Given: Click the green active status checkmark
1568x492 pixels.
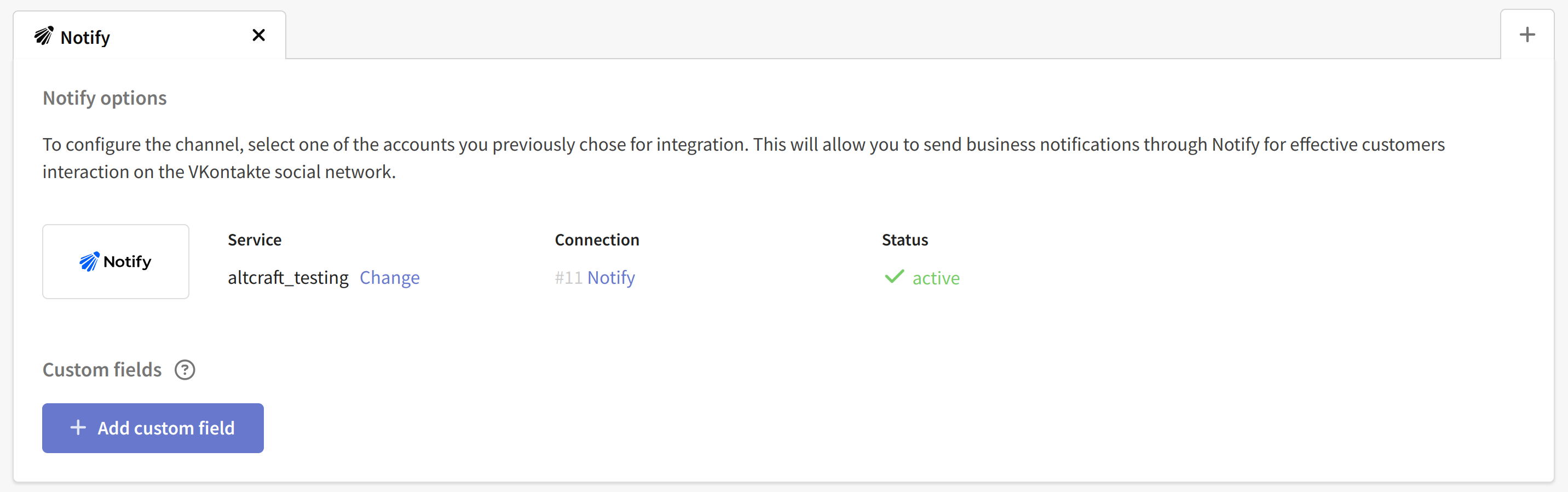Looking at the screenshot, I should [894, 277].
